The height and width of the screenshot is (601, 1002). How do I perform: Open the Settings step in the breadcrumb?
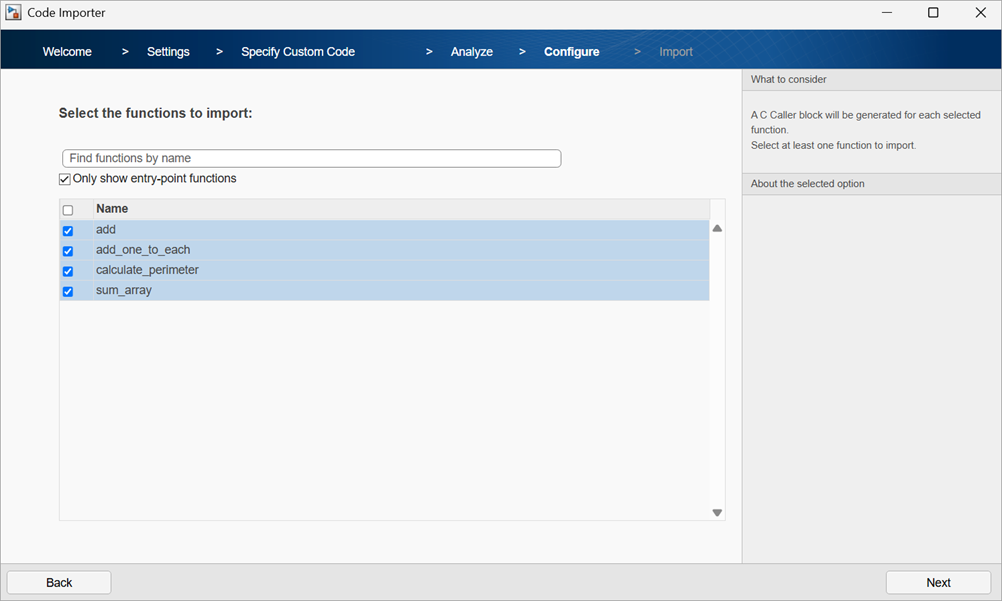pyautogui.click(x=168, y=50)
